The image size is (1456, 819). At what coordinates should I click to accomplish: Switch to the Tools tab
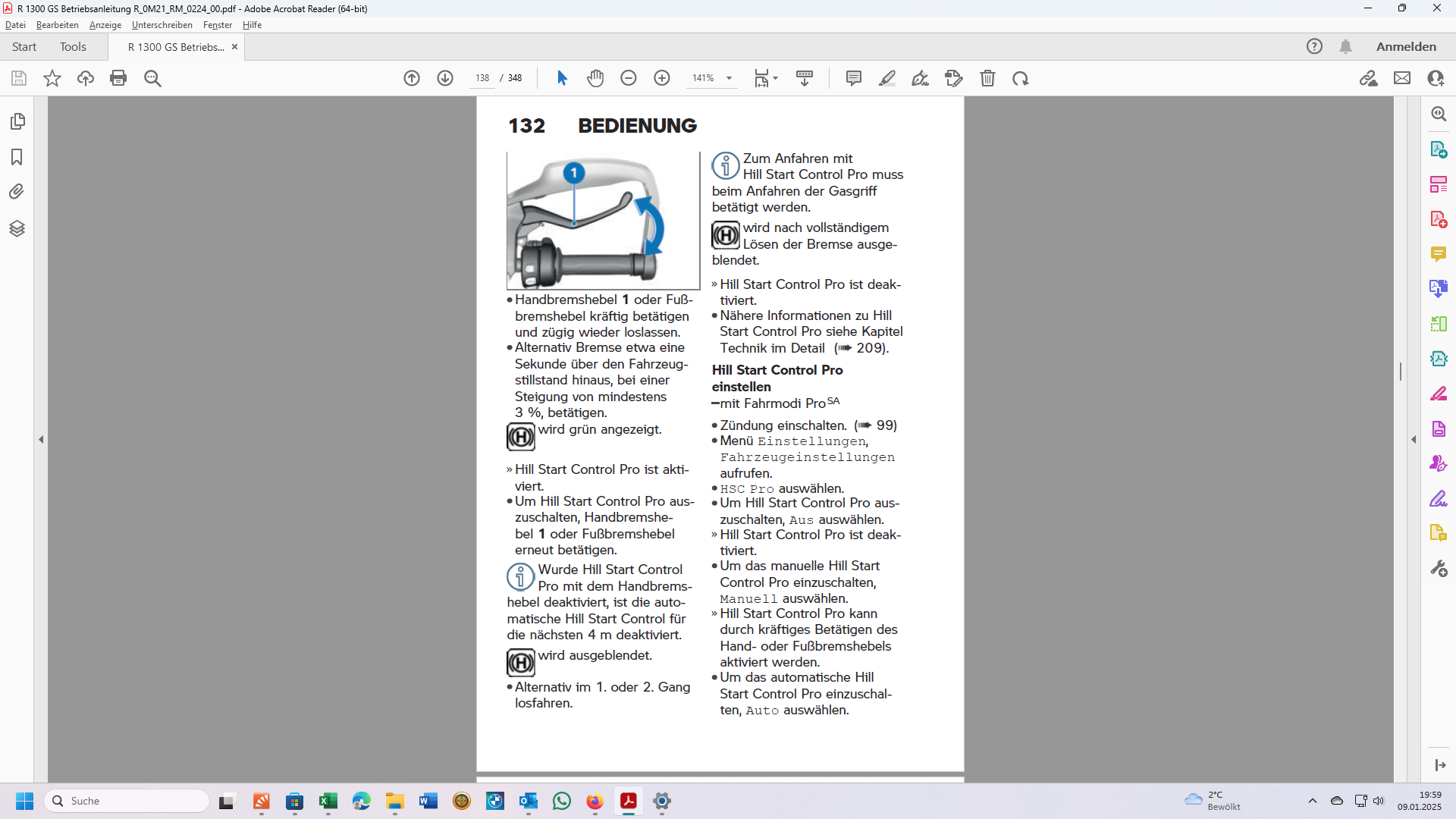(x=73, y=47)
